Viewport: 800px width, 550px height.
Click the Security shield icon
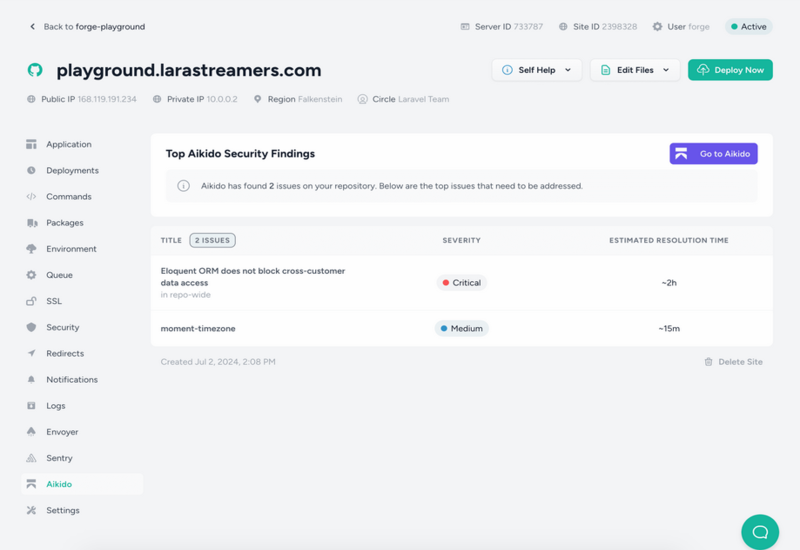pos(31,327)
